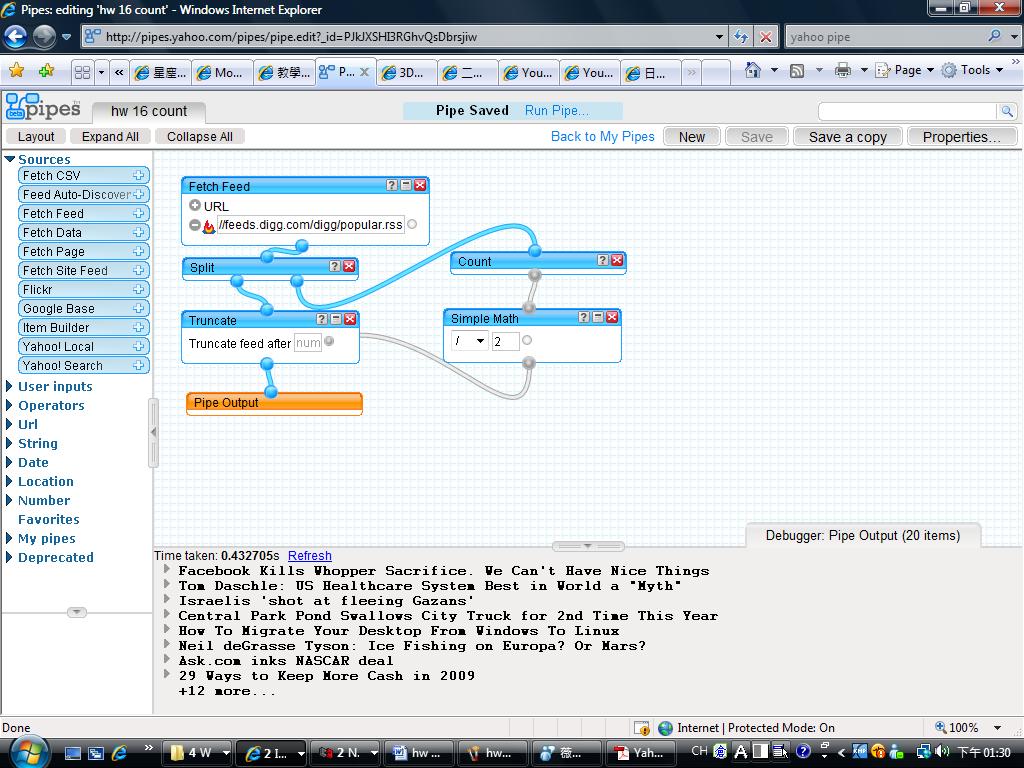Open the IE Page menu
This screenshot has width=1024, height=768.
(905, 70)
